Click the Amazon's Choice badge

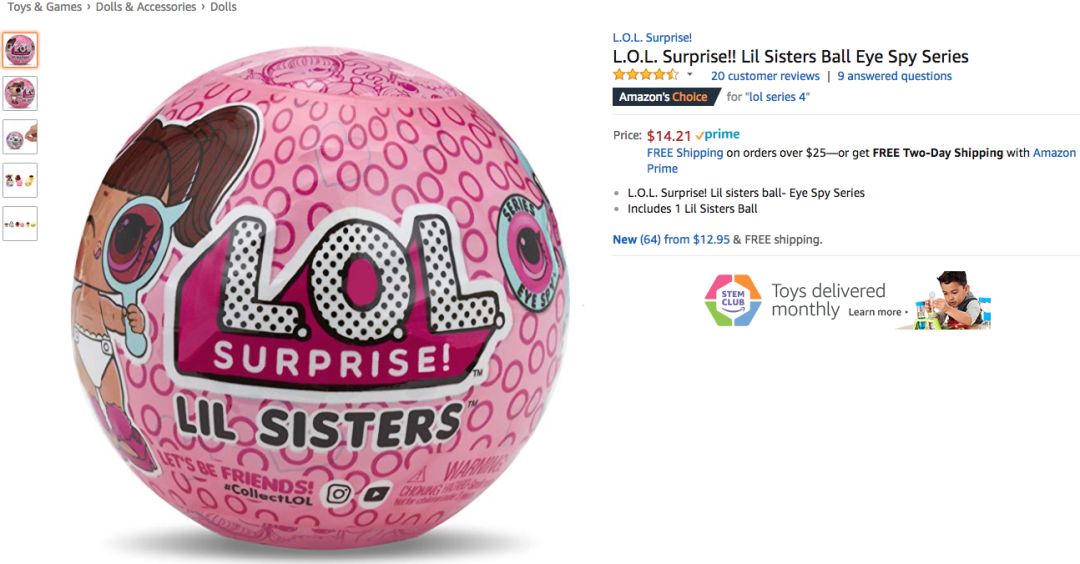pyautogui.click(x=665, y=97)
